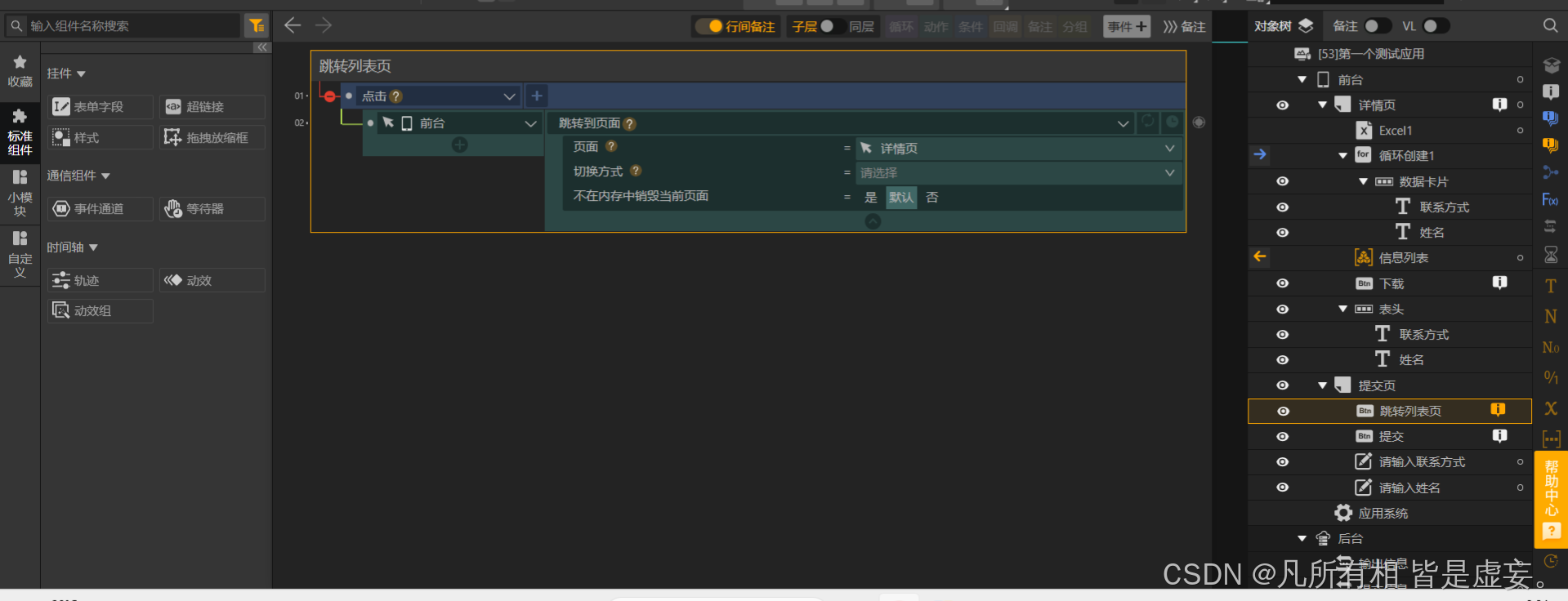Toggle the 备注 switch in object tree header
Screen dimensions: 1568x601
pyautogui.click(x=1378, y=26)
